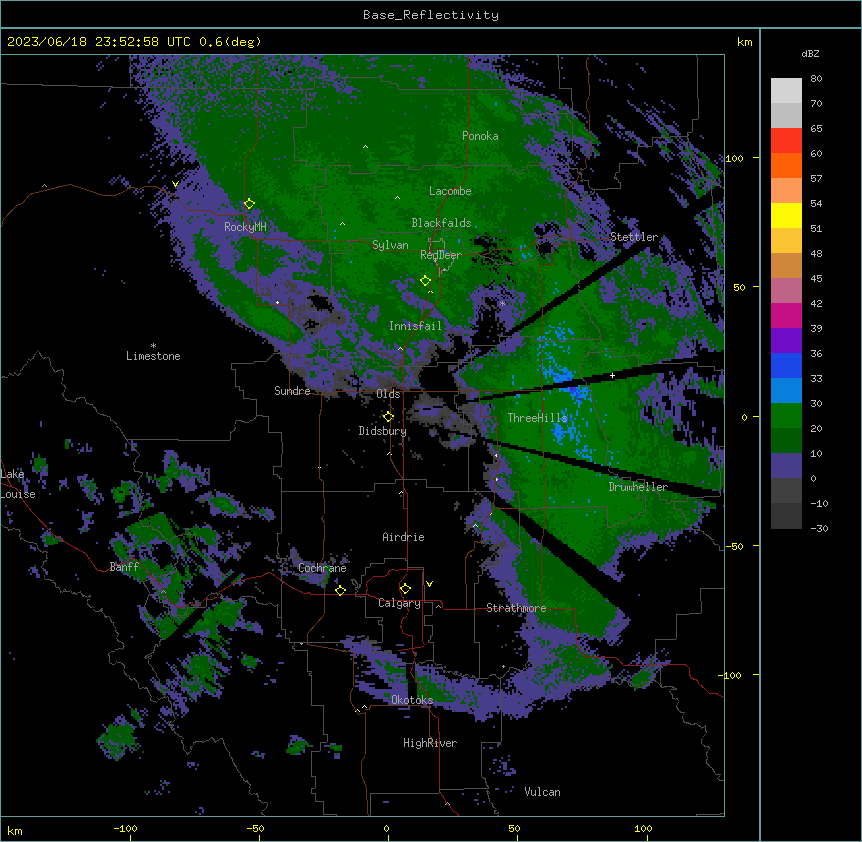Pick the bright yellow swatch in the dBZ legend
This screenshot has width=862, height=842.
[786, 215]
